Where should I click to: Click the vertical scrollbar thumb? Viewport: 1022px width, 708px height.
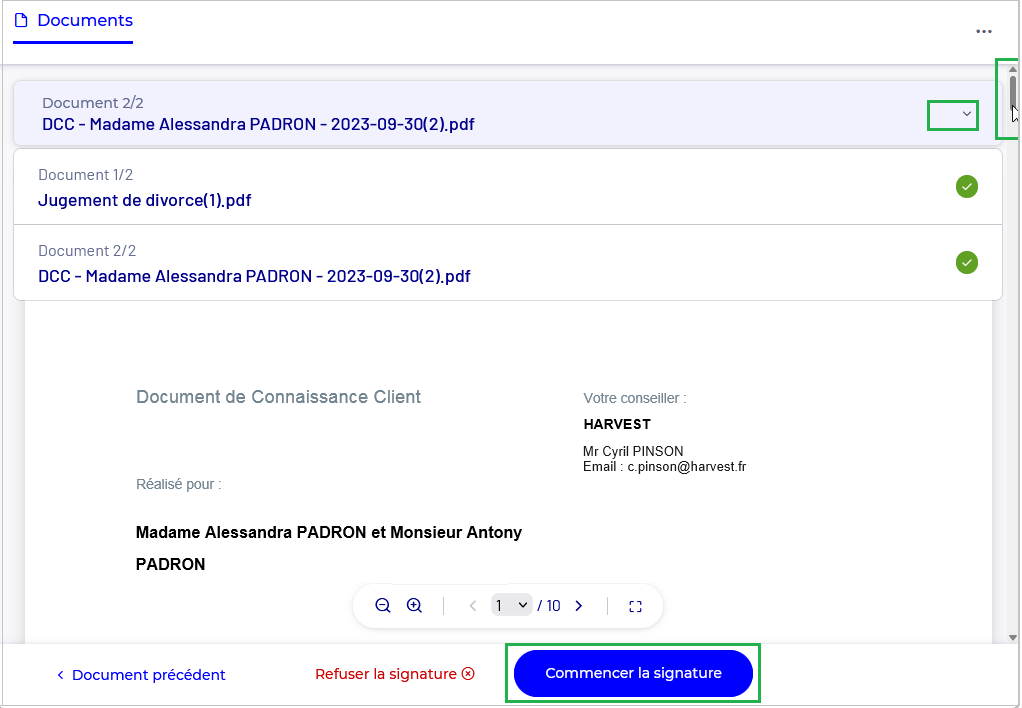tap(1013, 91)
